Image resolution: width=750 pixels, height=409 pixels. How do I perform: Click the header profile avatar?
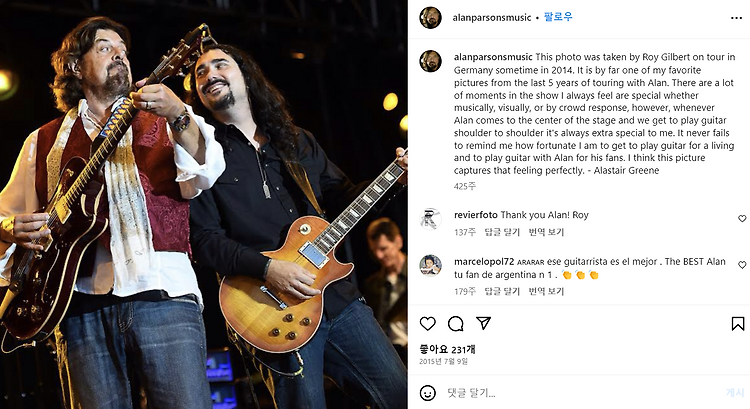(x=430, y=18)
